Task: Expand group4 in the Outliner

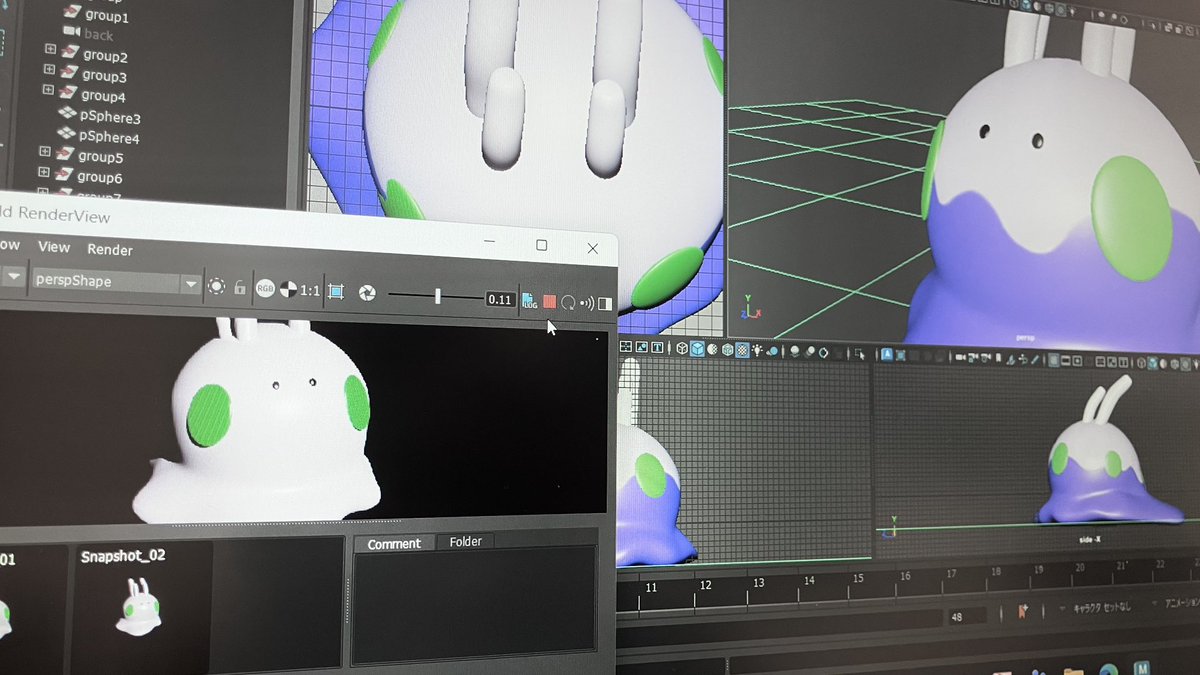Action: click(x=47, y=90)
